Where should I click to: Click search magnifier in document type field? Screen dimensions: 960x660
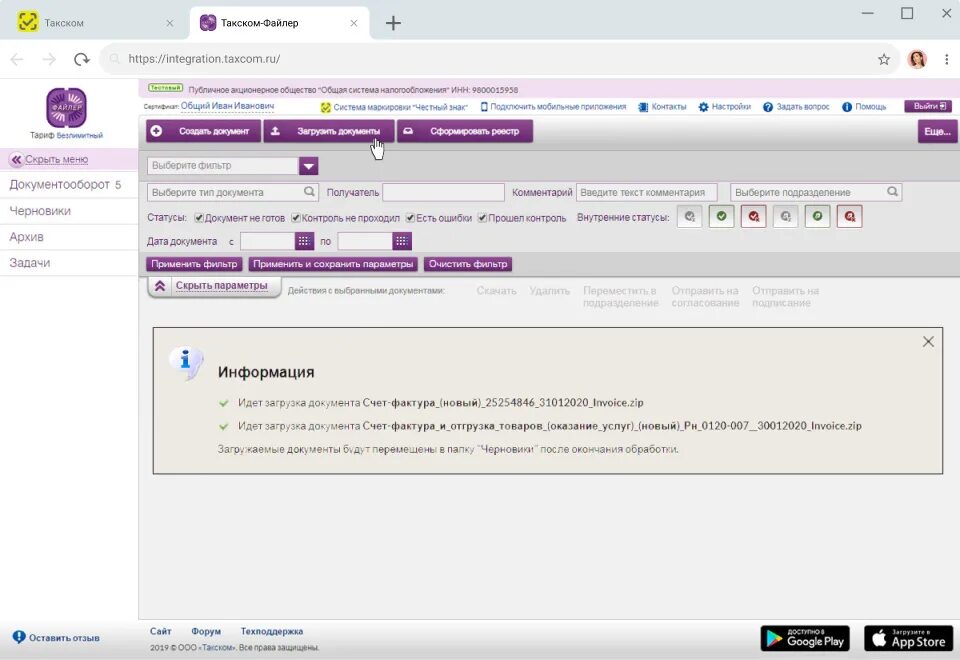310,192
